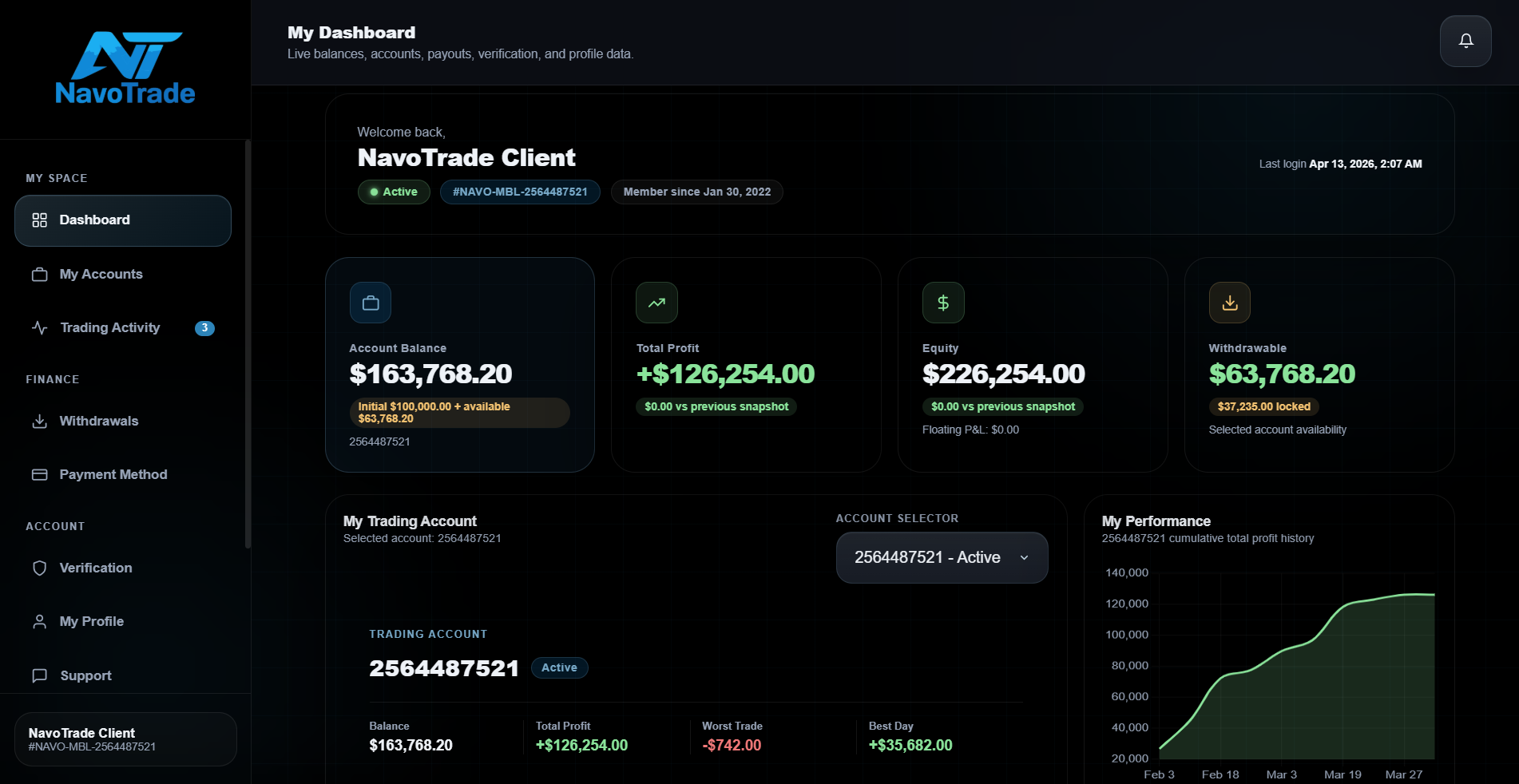Click the Support chat bubble icon
The width and height of the screenshot is (1519, 784).
coord(39,676)
